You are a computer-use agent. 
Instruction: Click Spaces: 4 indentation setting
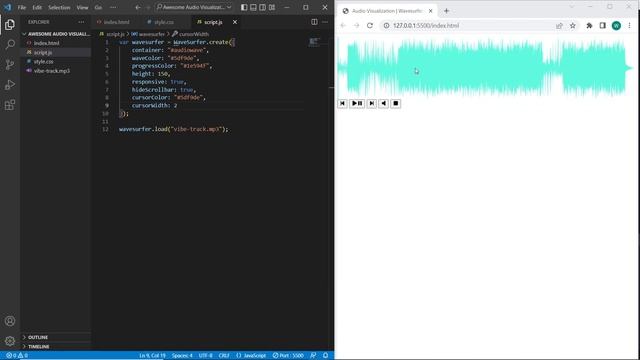(x=182, y=356)
